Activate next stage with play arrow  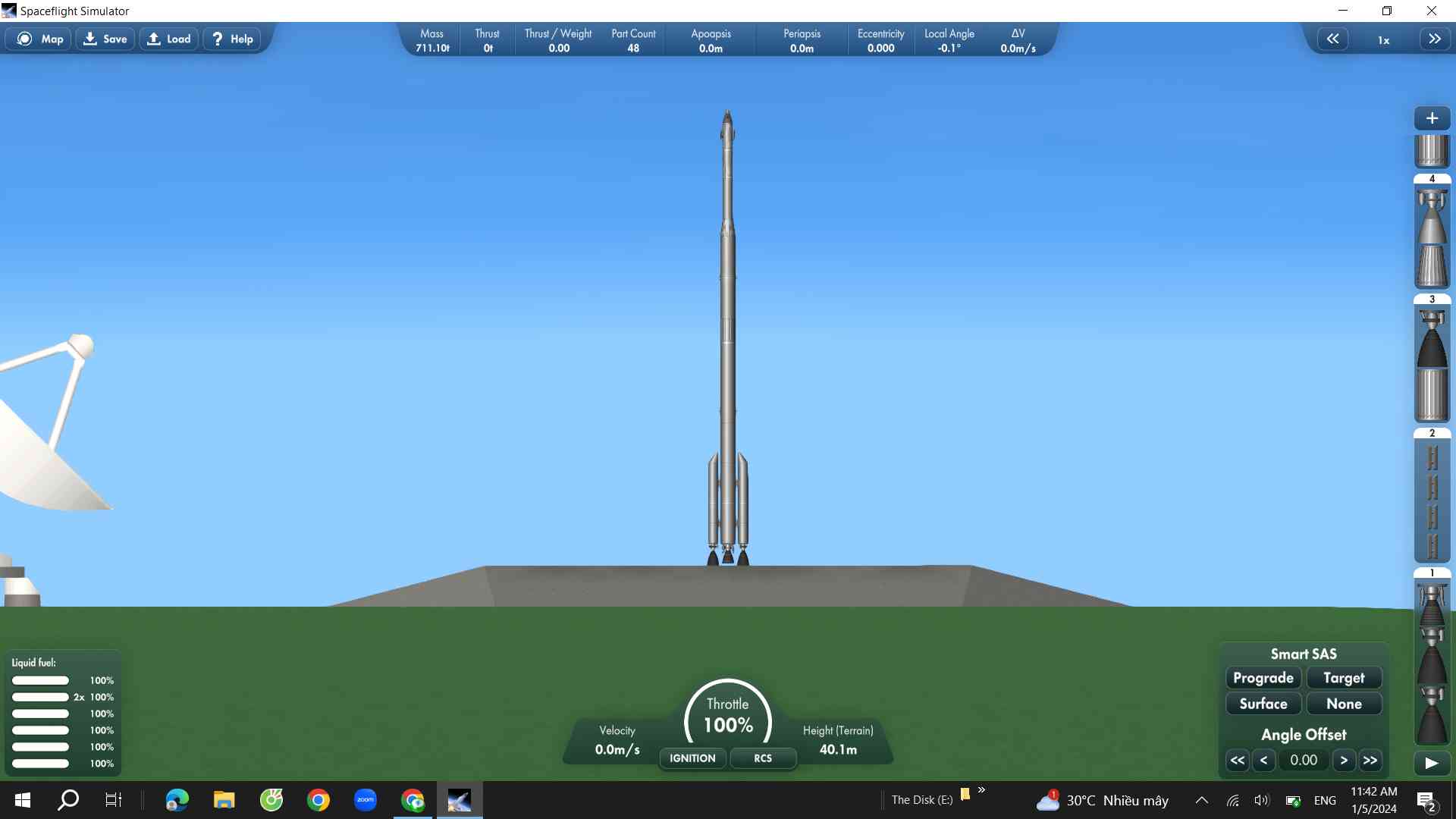click(x=1432, y=763)
